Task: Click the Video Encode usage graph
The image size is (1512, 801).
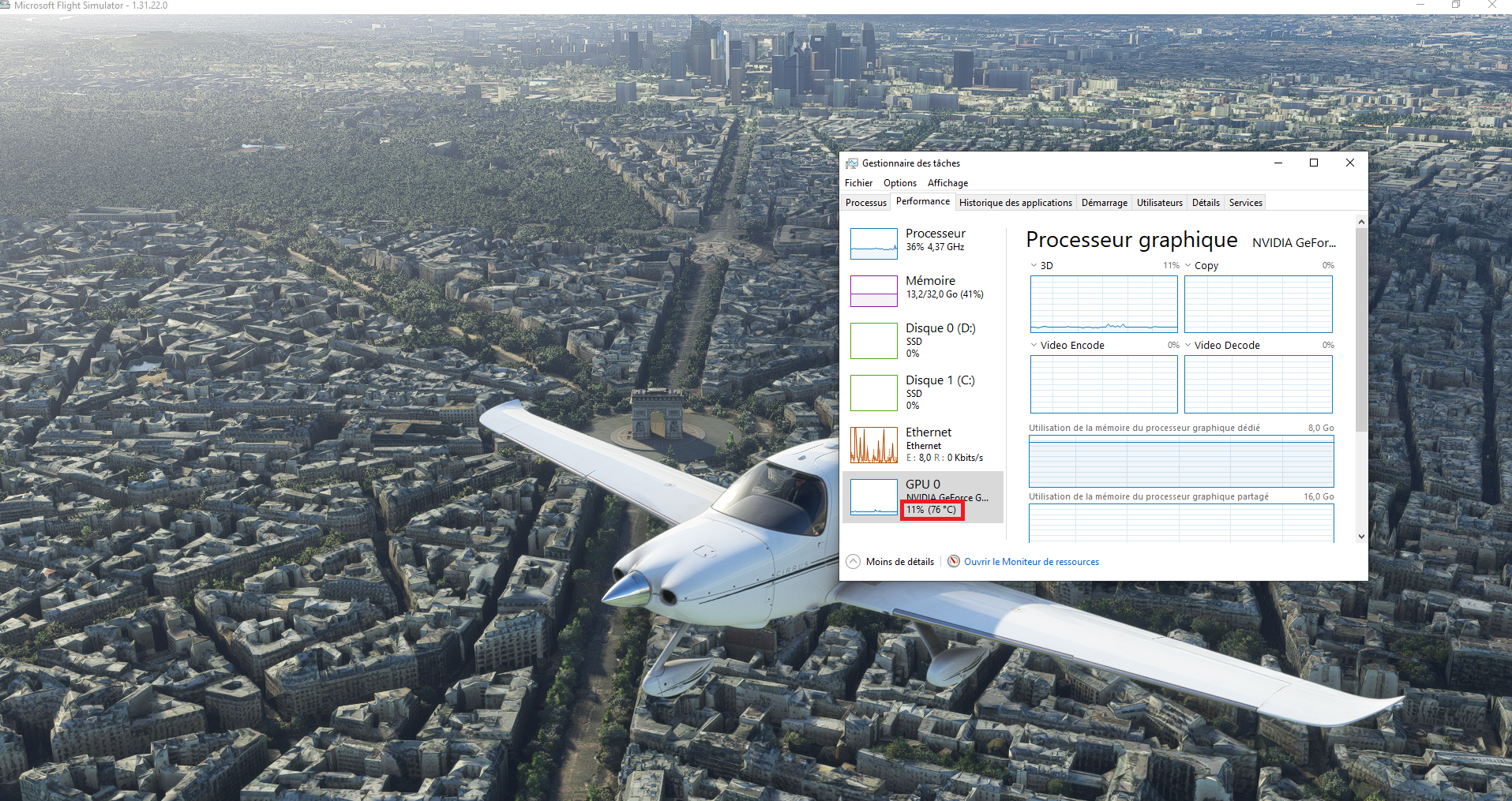Action: (1104, 384)
